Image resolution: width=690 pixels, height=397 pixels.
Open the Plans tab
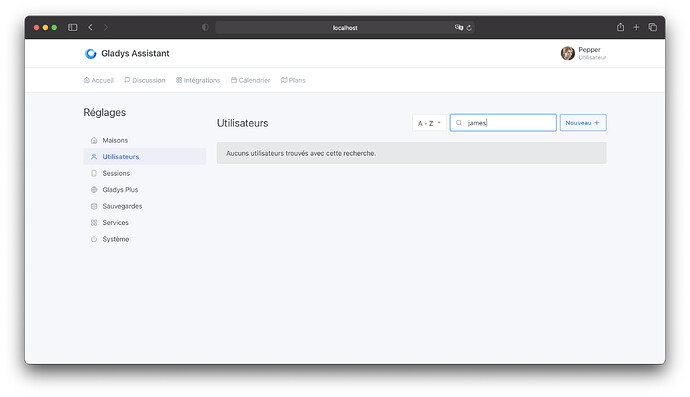(x=293, y=80)
